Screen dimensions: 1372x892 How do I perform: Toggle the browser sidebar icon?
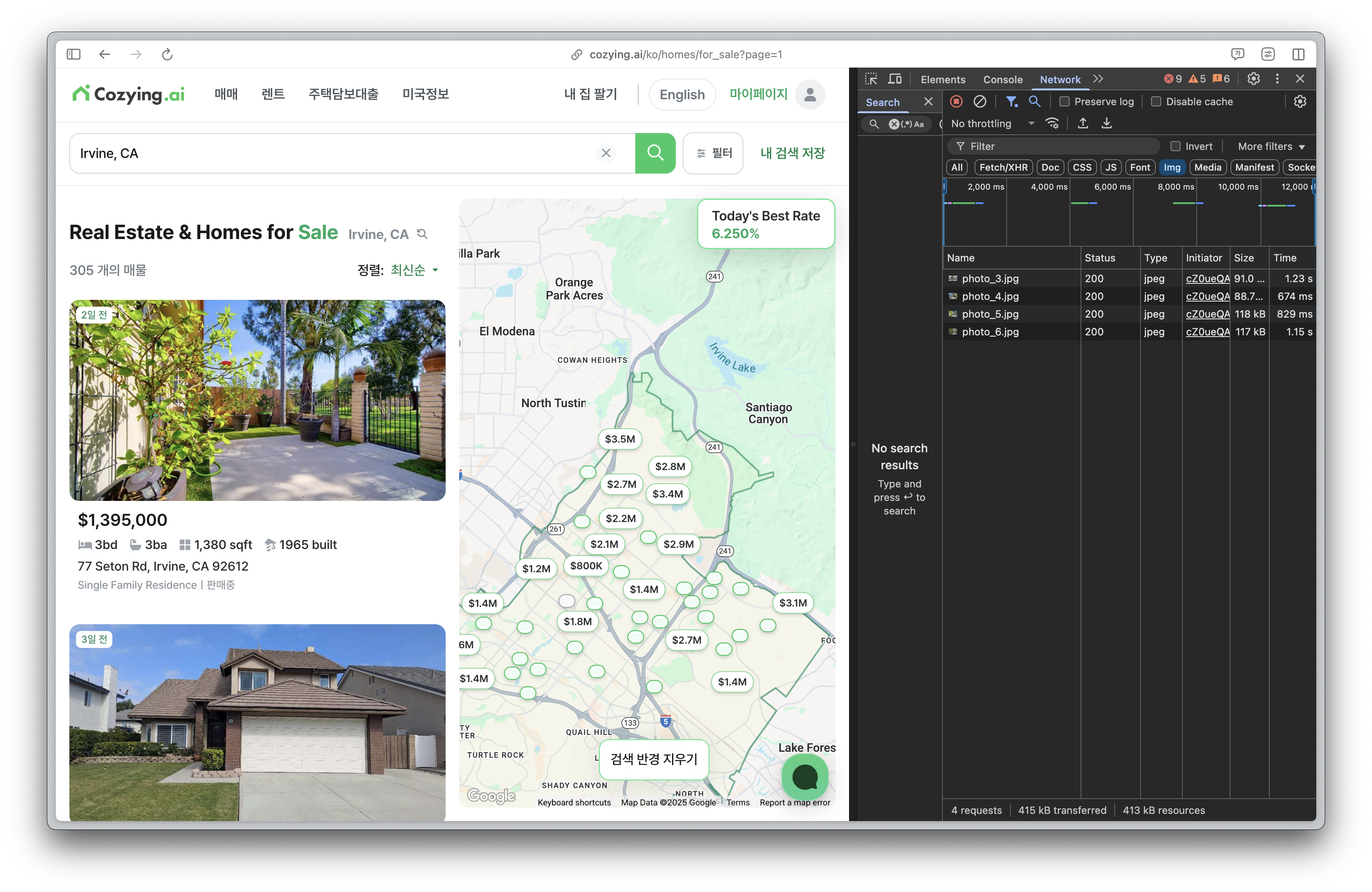[73, 54]
